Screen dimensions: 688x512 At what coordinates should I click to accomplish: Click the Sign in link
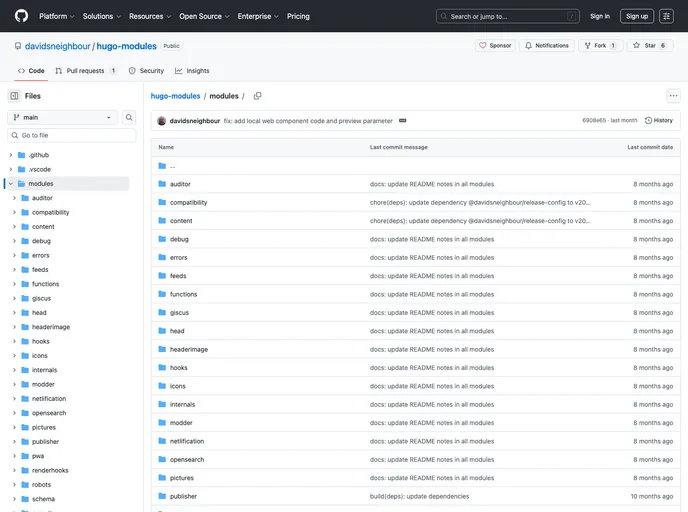tap(600, 16)
